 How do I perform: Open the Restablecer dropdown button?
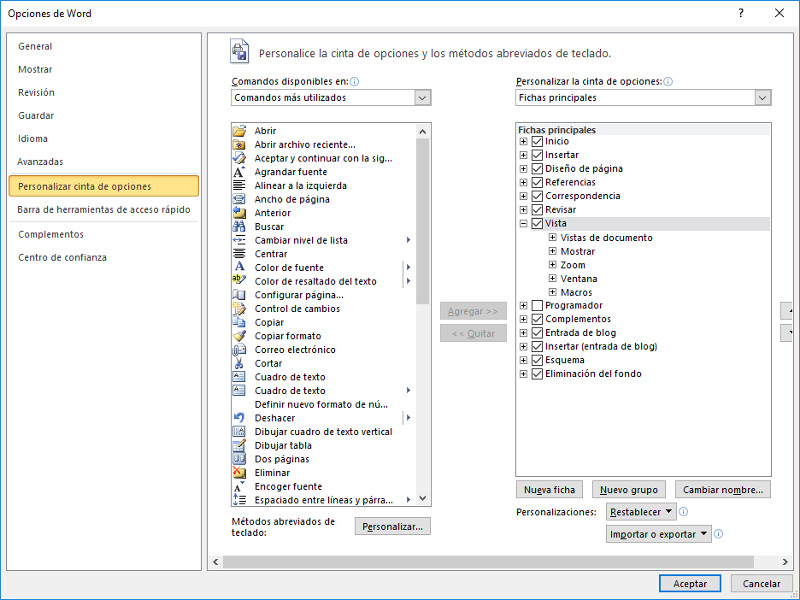pyautogui.click(x=641, y=512)
